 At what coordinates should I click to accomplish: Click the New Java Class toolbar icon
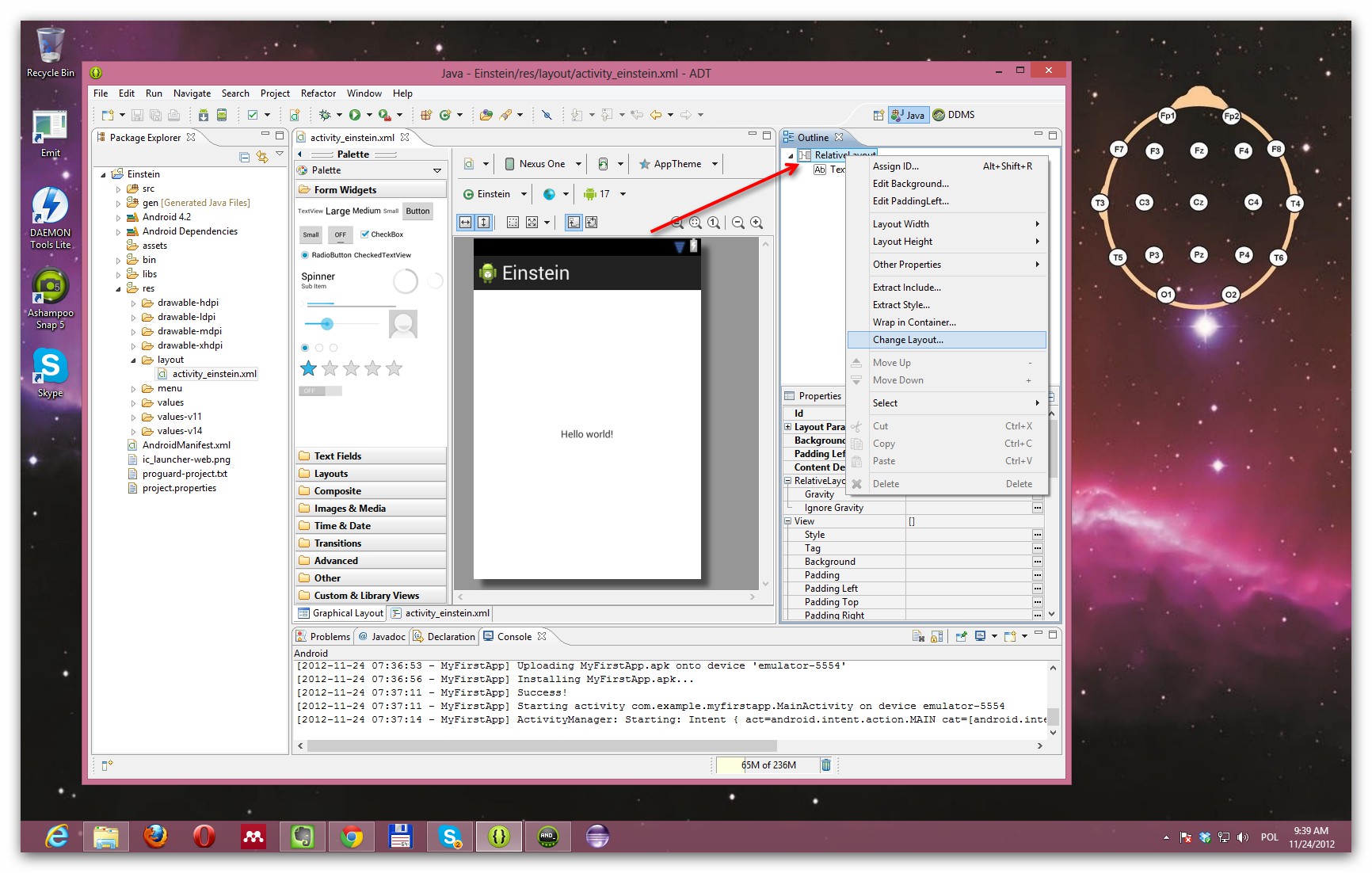point(445,115)
